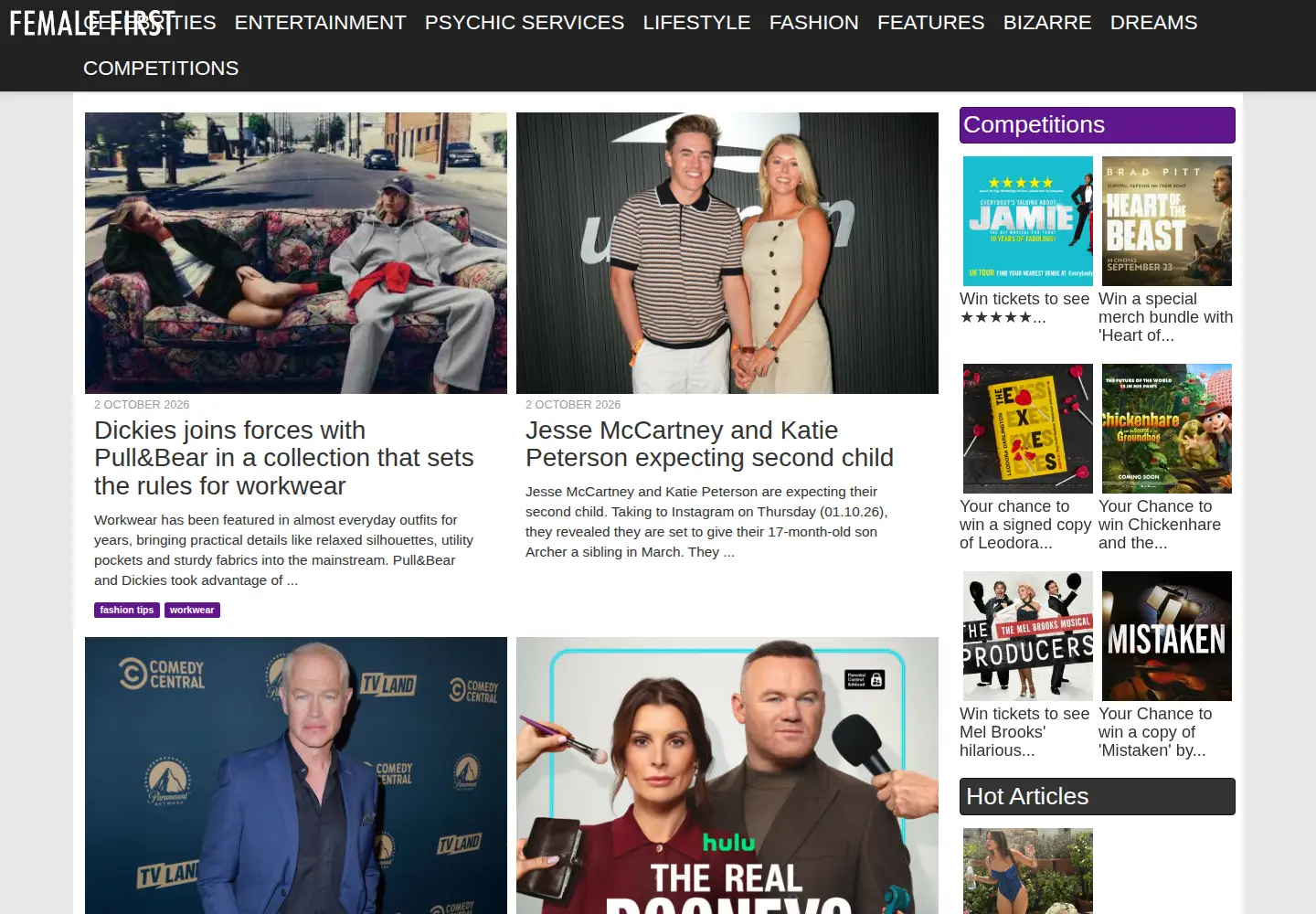Click the Dickies article date '2 OCTOBER 2026'

coord(142,405)
